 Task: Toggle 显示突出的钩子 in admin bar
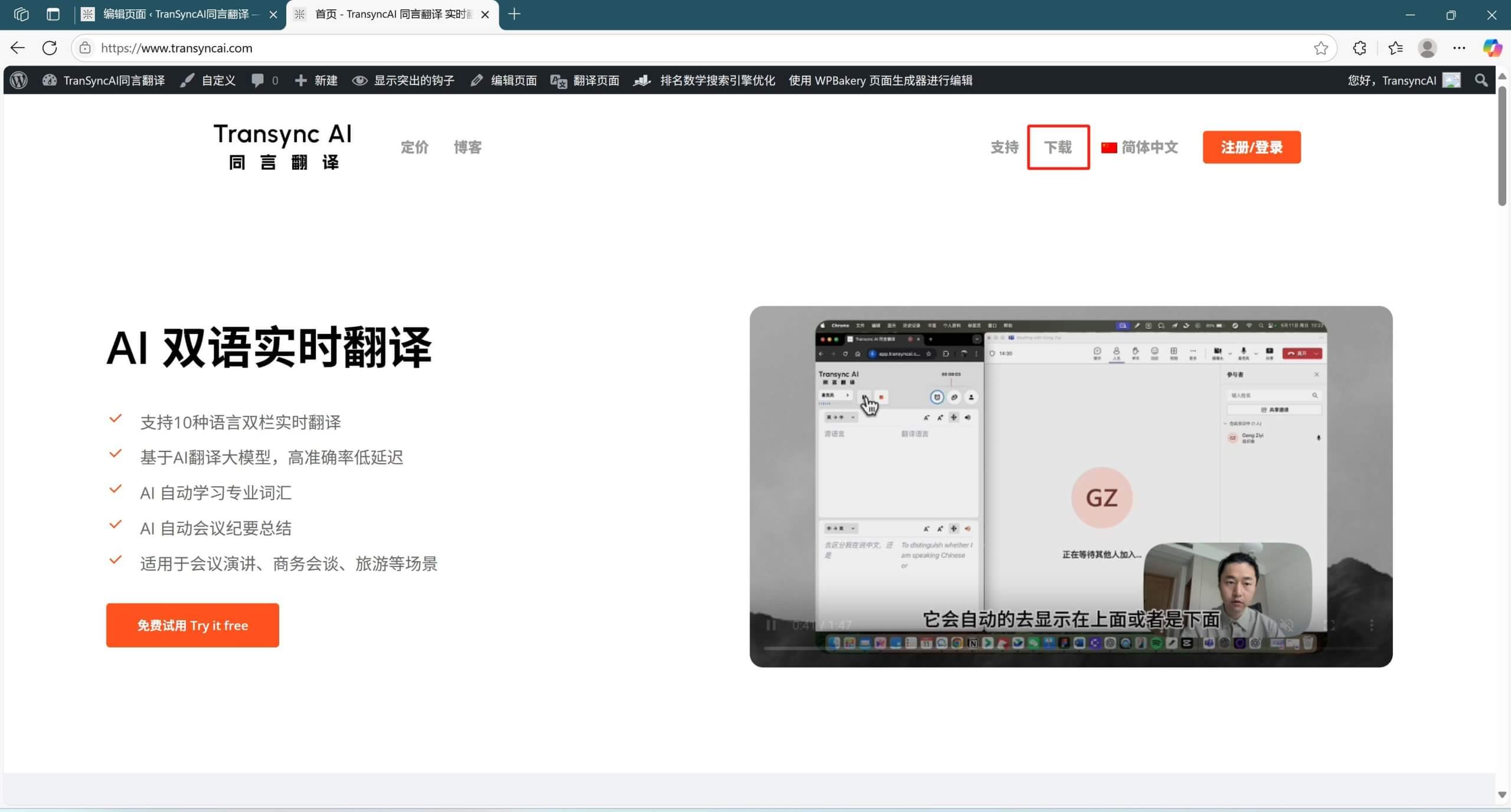pos(404,80)
